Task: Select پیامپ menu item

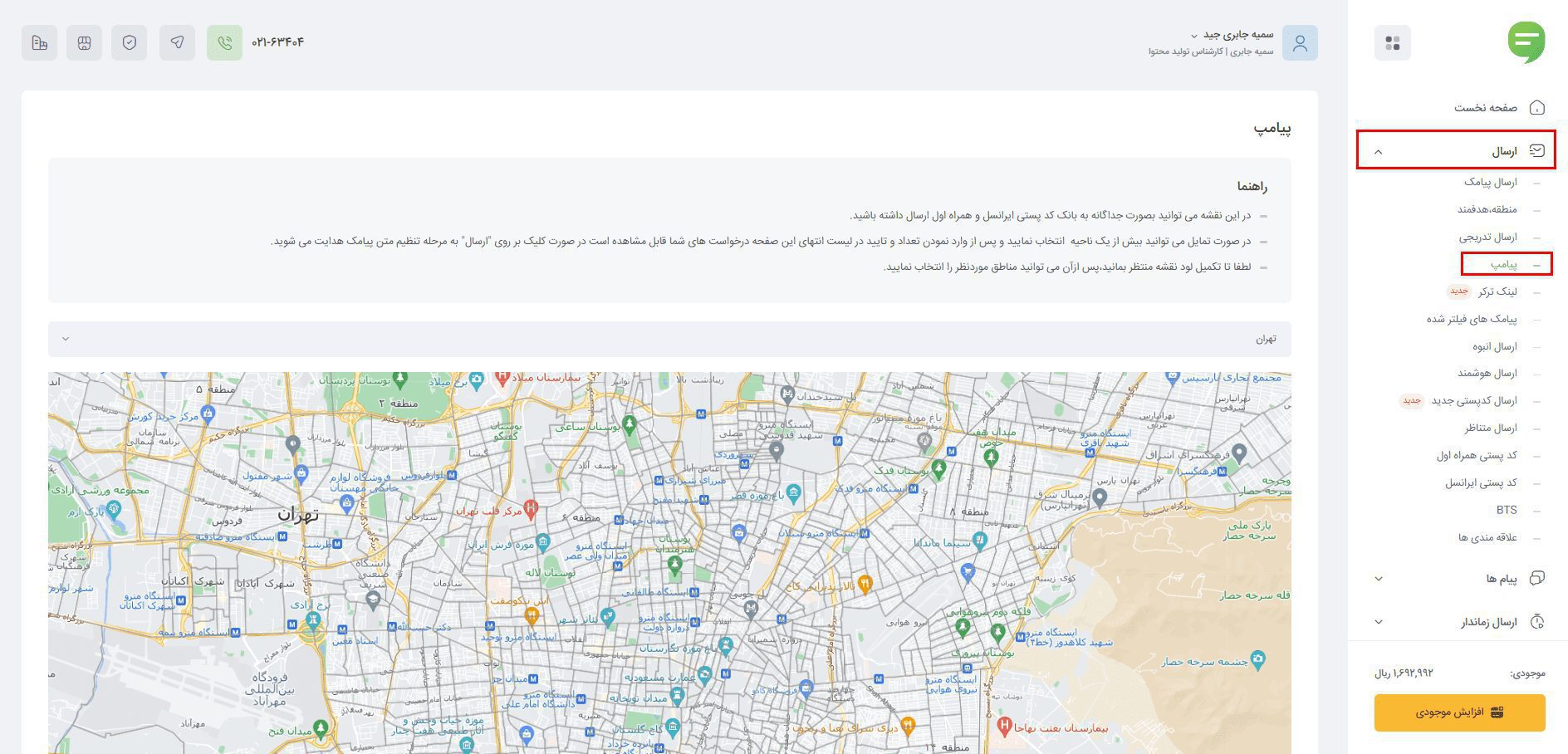Action: click(1503, 264)
